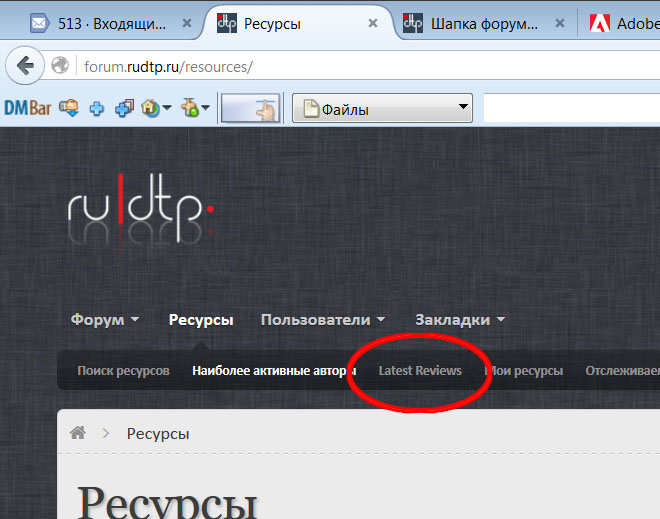
Task: Open the DMBar logo menu
Action: coord(28,108)
